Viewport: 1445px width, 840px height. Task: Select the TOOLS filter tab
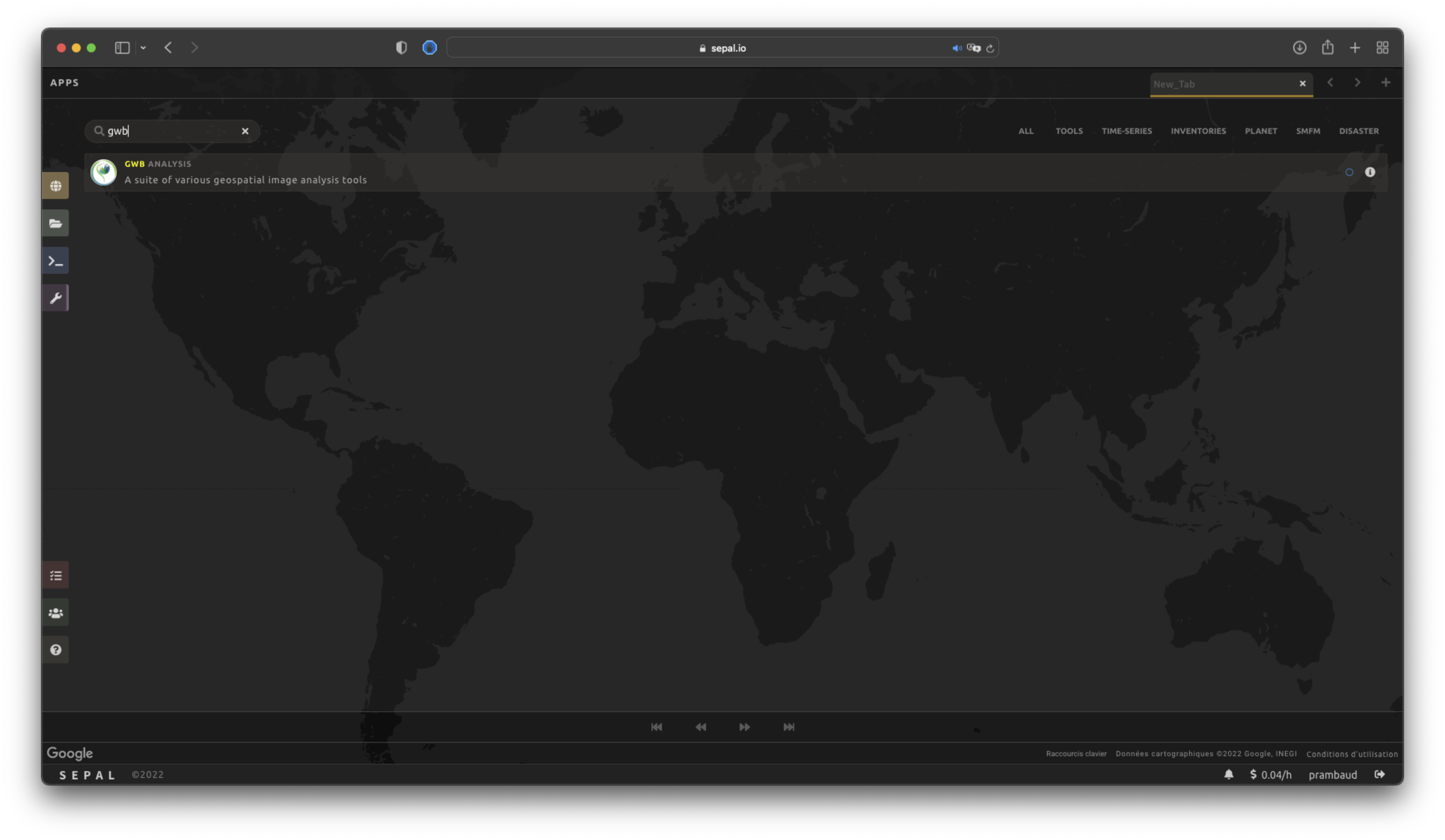(x=1069, y=131)
